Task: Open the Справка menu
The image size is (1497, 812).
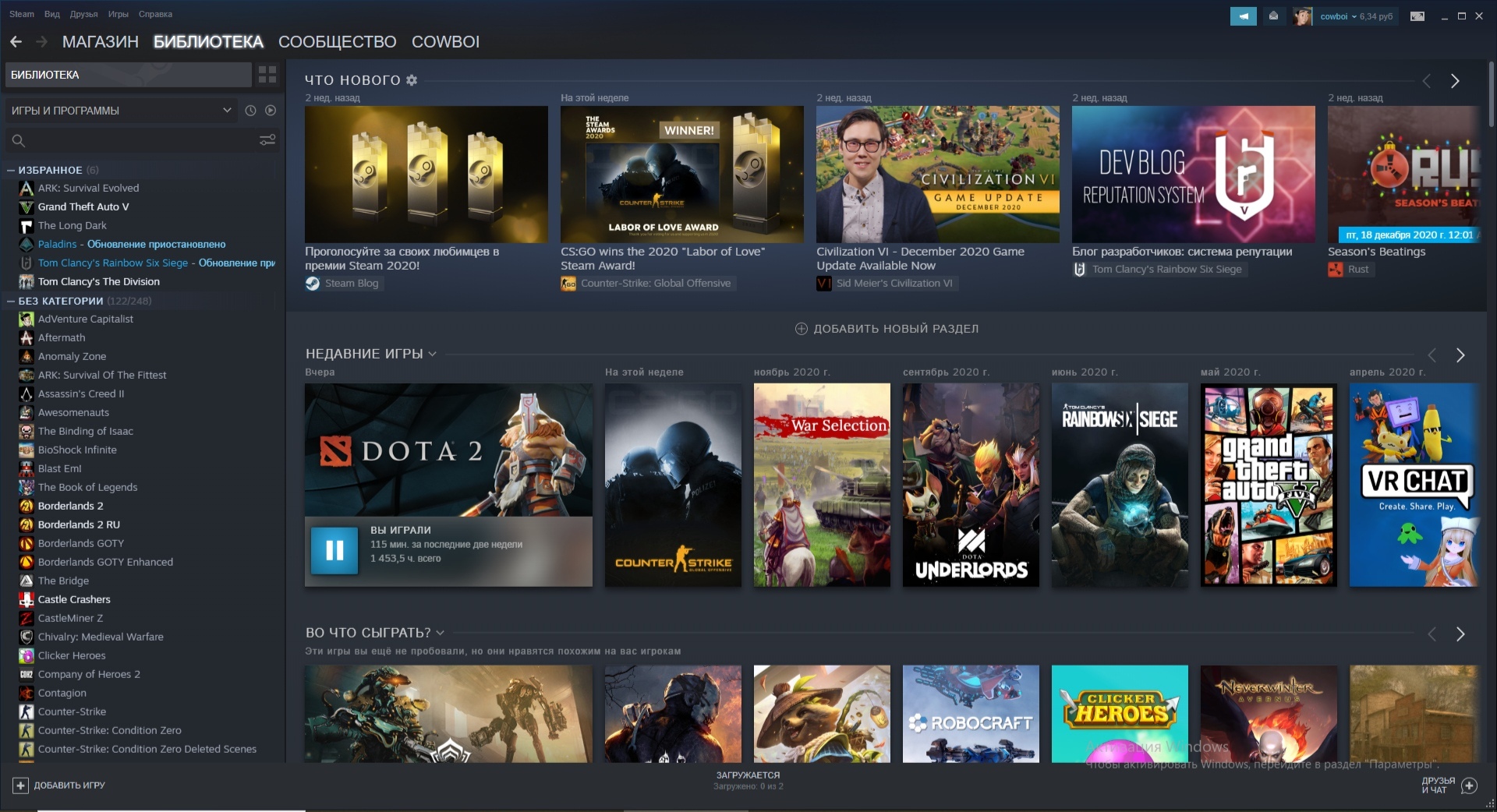Action: 155,14
